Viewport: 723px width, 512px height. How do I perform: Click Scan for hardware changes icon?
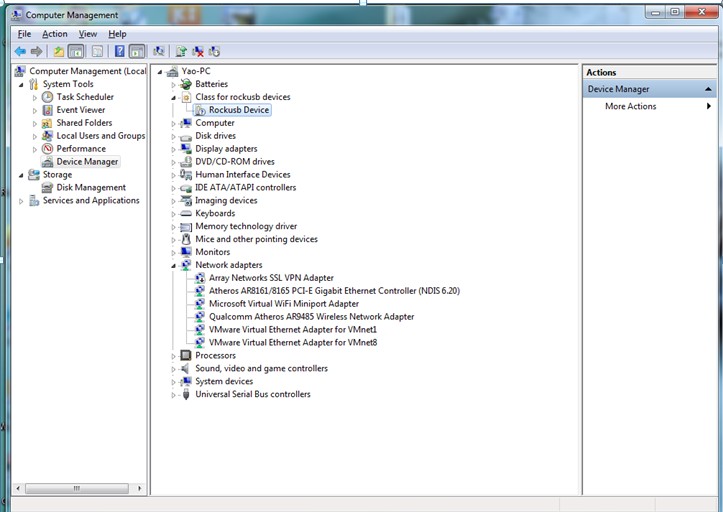(159, 51)
